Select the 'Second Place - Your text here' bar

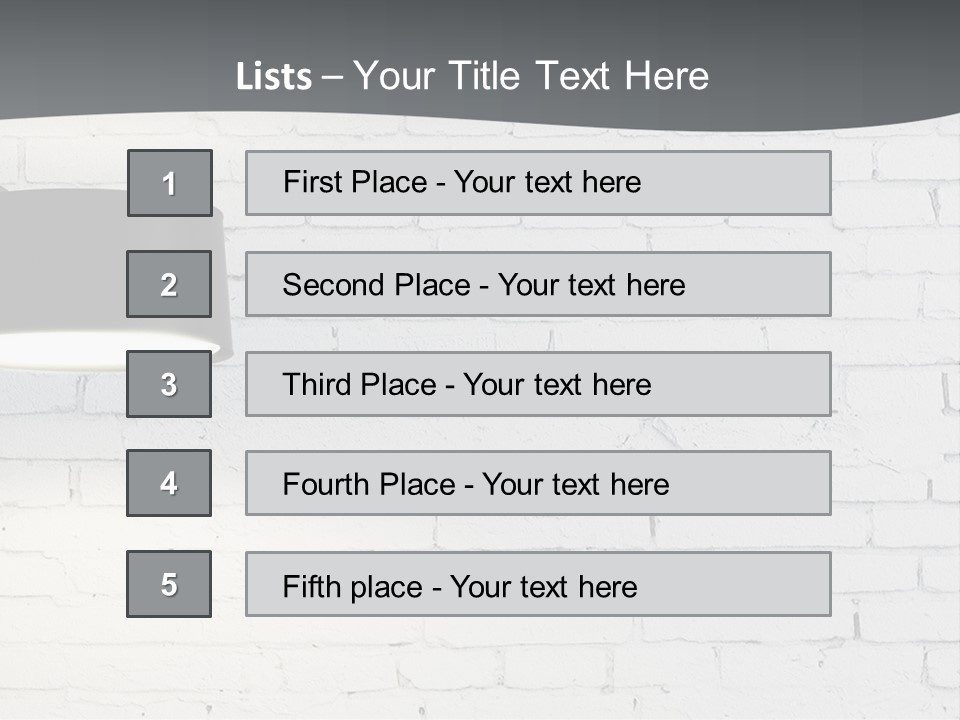pos(538,284)
